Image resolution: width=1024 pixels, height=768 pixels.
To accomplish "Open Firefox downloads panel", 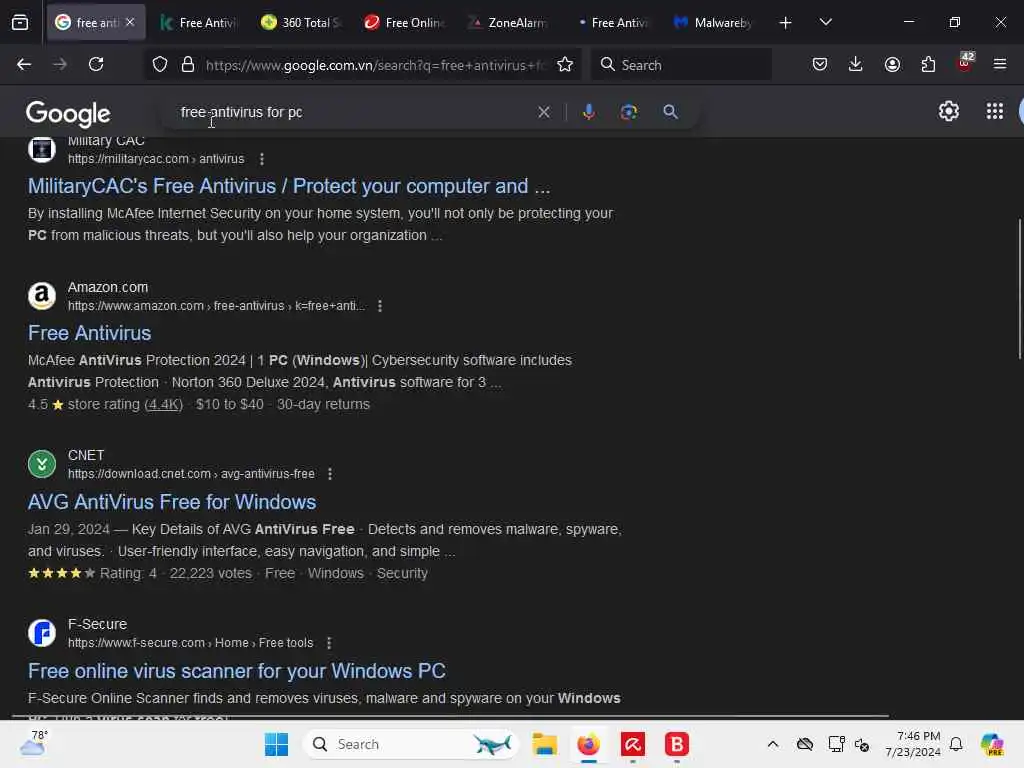I will click(x=856, y=64).
